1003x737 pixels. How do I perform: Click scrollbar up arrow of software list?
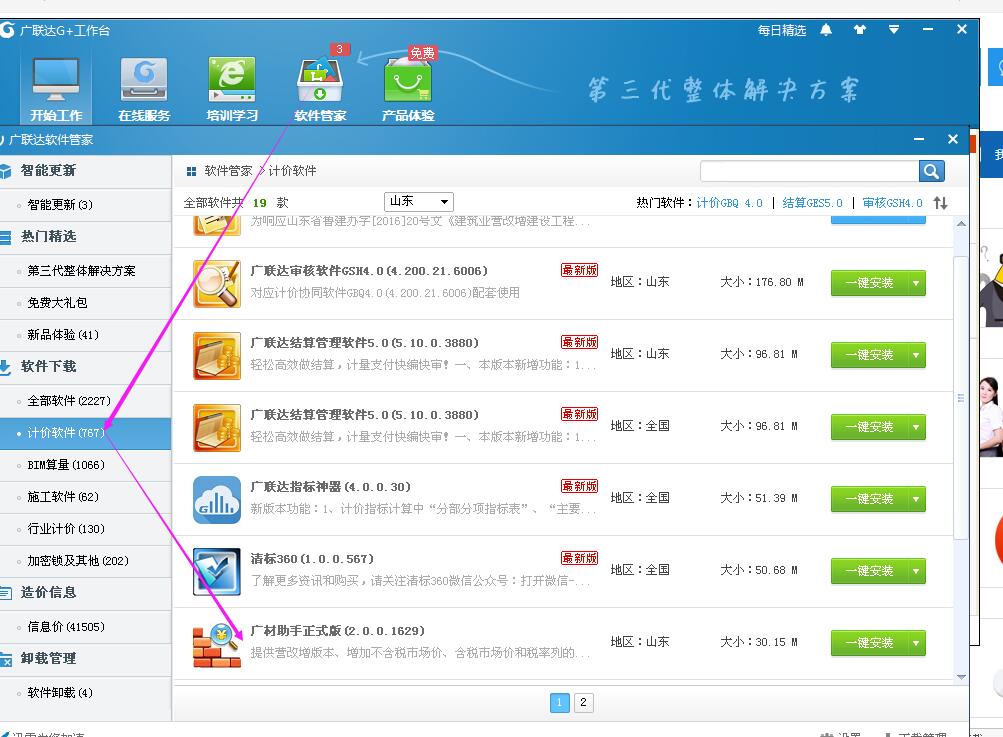click(961, 224)
